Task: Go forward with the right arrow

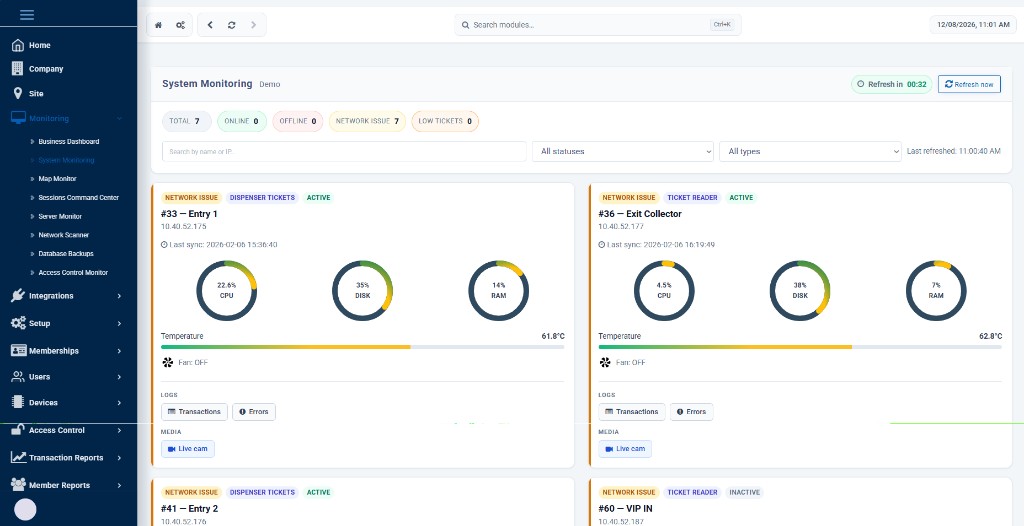Action: coord(253,25)
